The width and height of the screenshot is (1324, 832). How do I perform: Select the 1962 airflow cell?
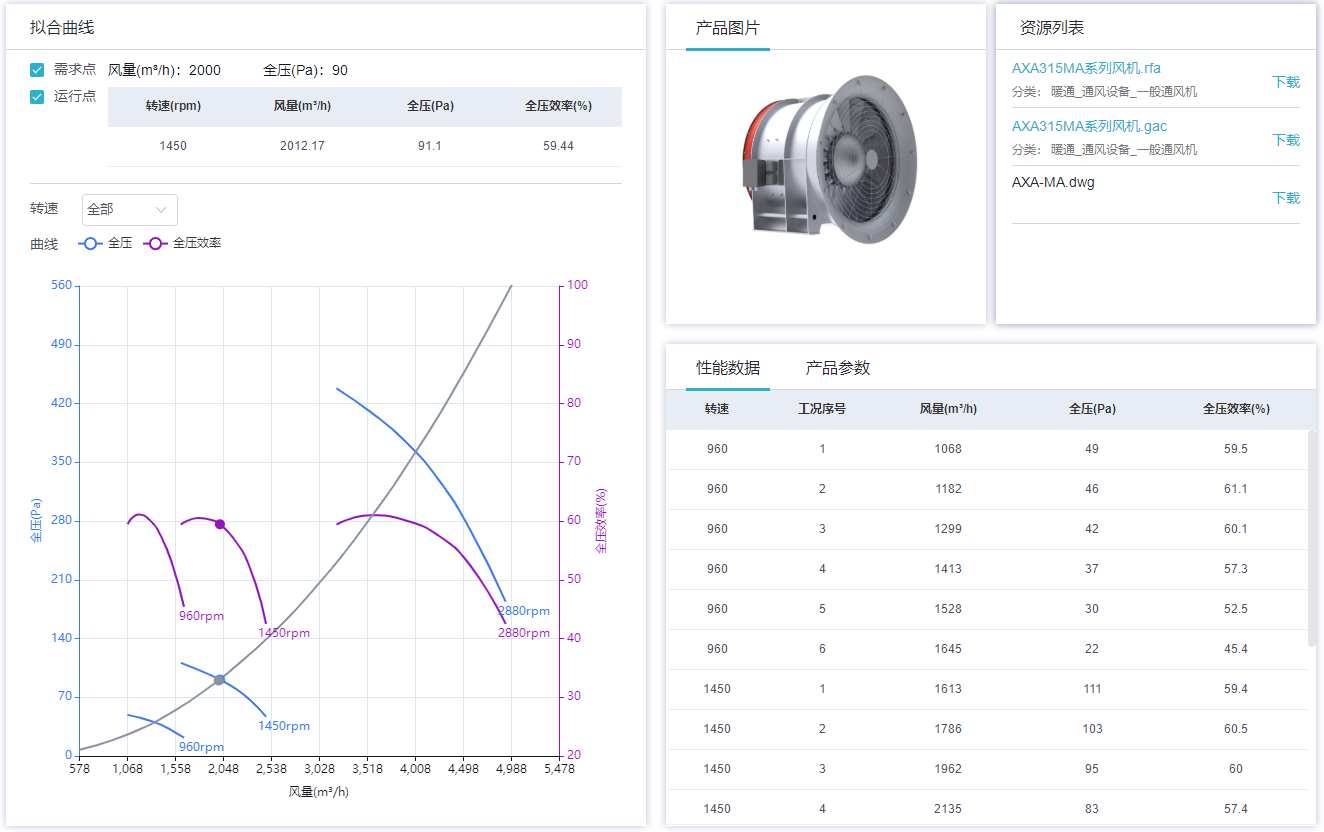[948, 769]
